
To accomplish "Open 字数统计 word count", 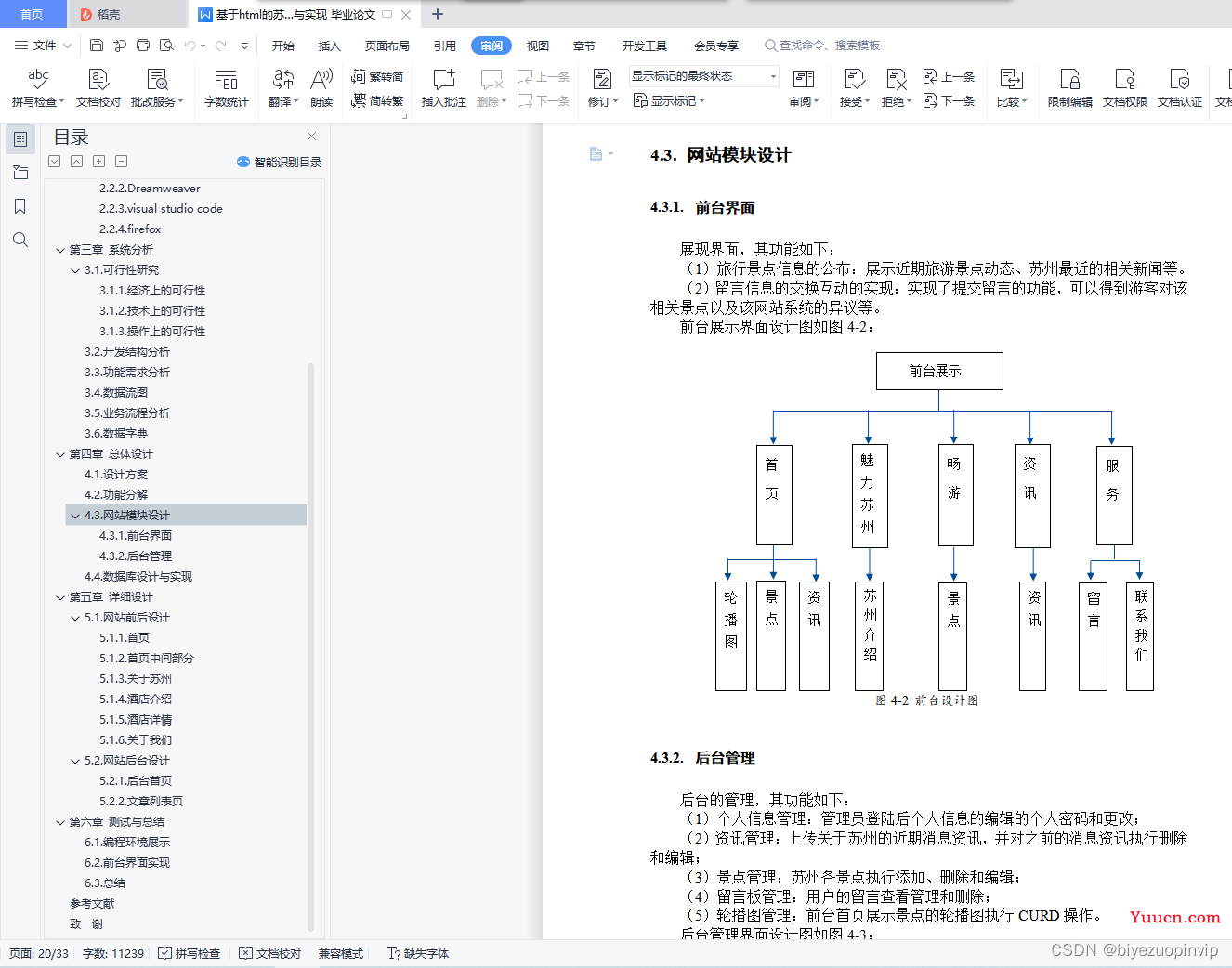I will pyautogui.click(x=226, y=88).
